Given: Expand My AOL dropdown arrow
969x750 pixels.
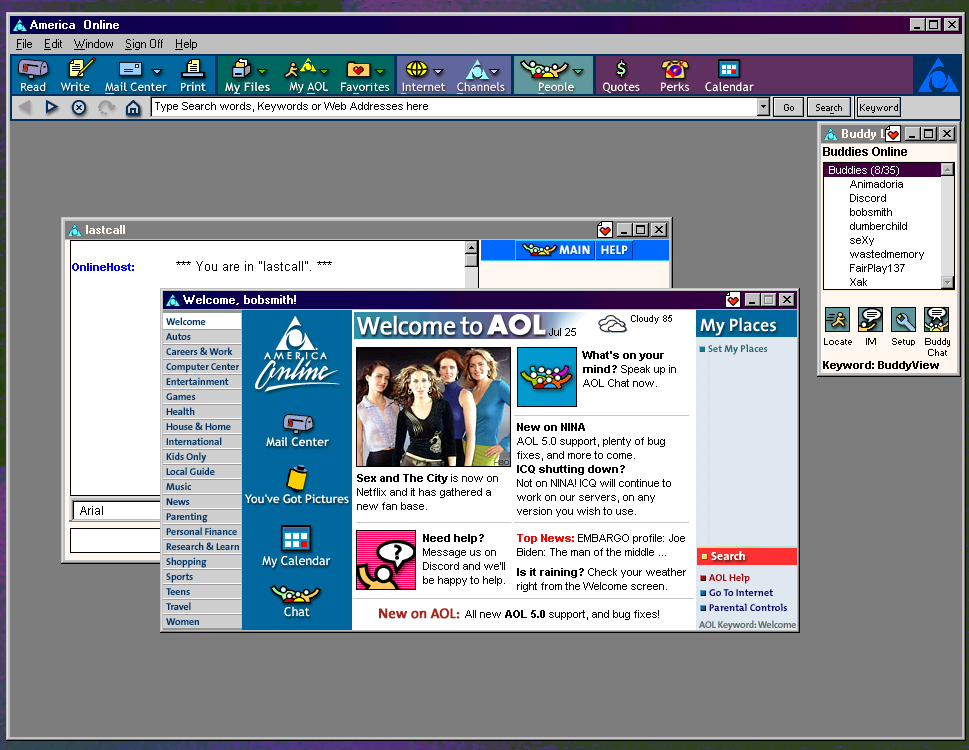Looking at the screenshot, I should pyautogui.click(x=324, y=71).
